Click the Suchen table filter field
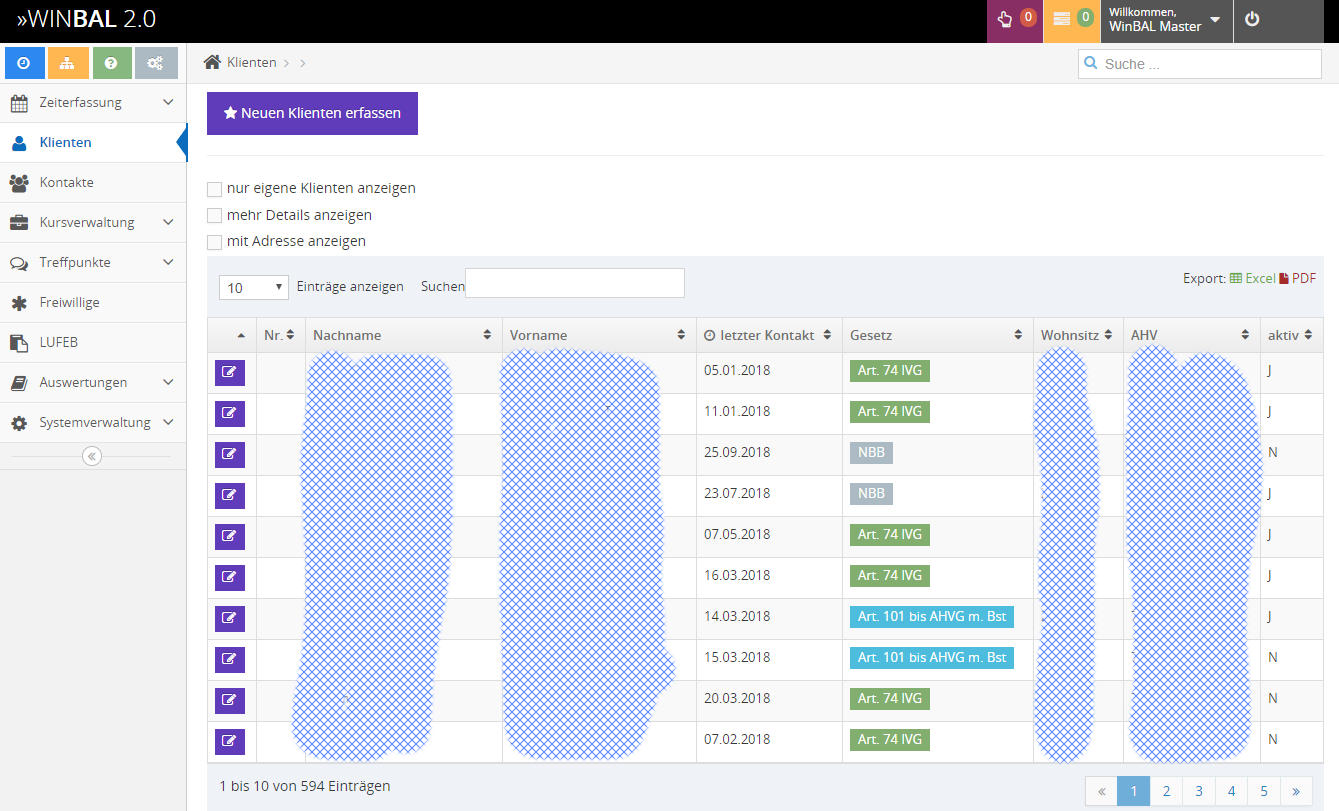 (575, 283)
